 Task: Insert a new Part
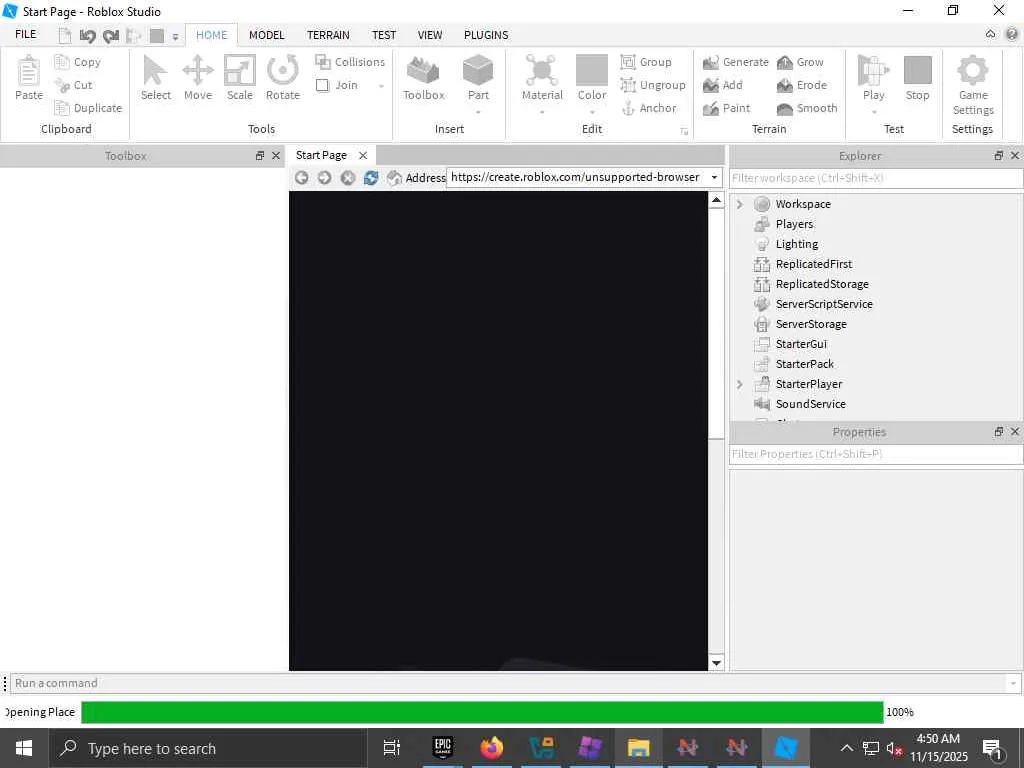pos(478,78)
